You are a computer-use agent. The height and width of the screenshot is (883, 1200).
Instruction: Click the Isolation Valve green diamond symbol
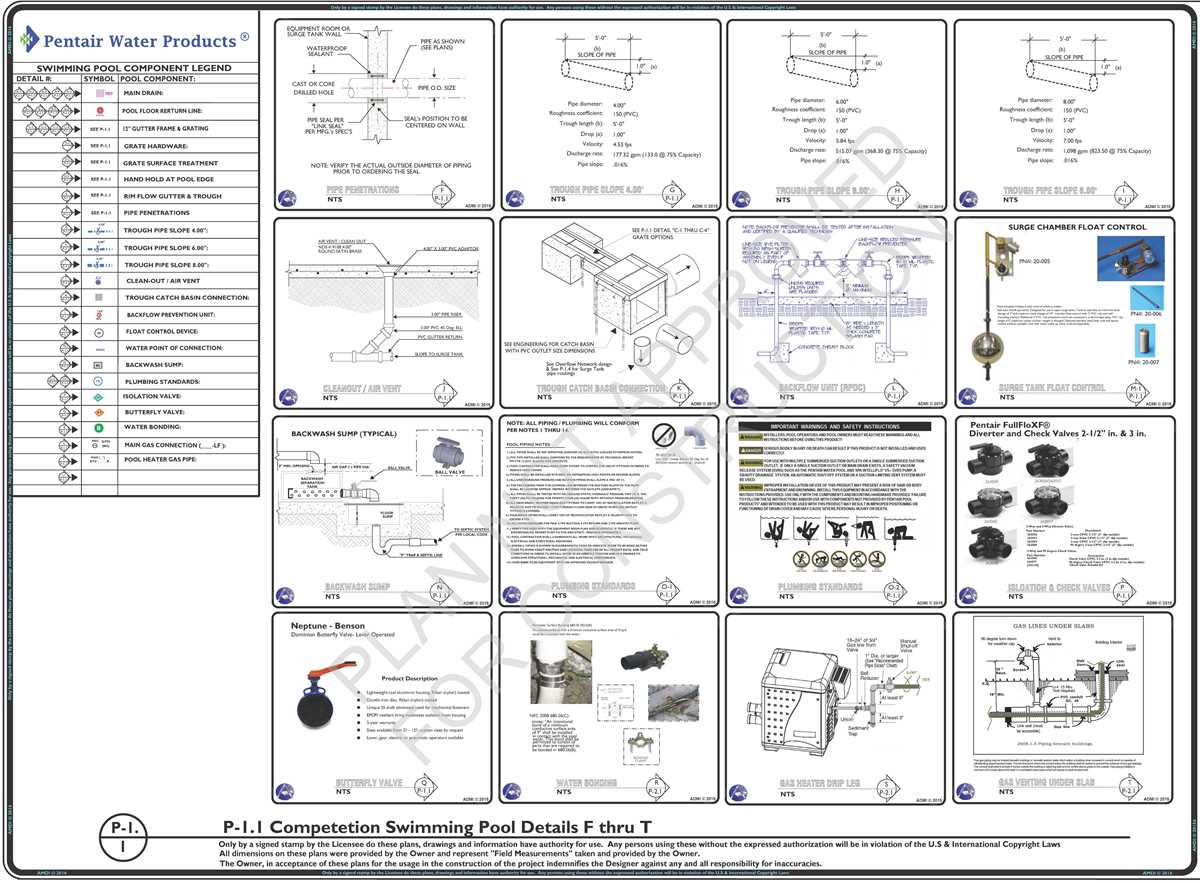(99, 398)
